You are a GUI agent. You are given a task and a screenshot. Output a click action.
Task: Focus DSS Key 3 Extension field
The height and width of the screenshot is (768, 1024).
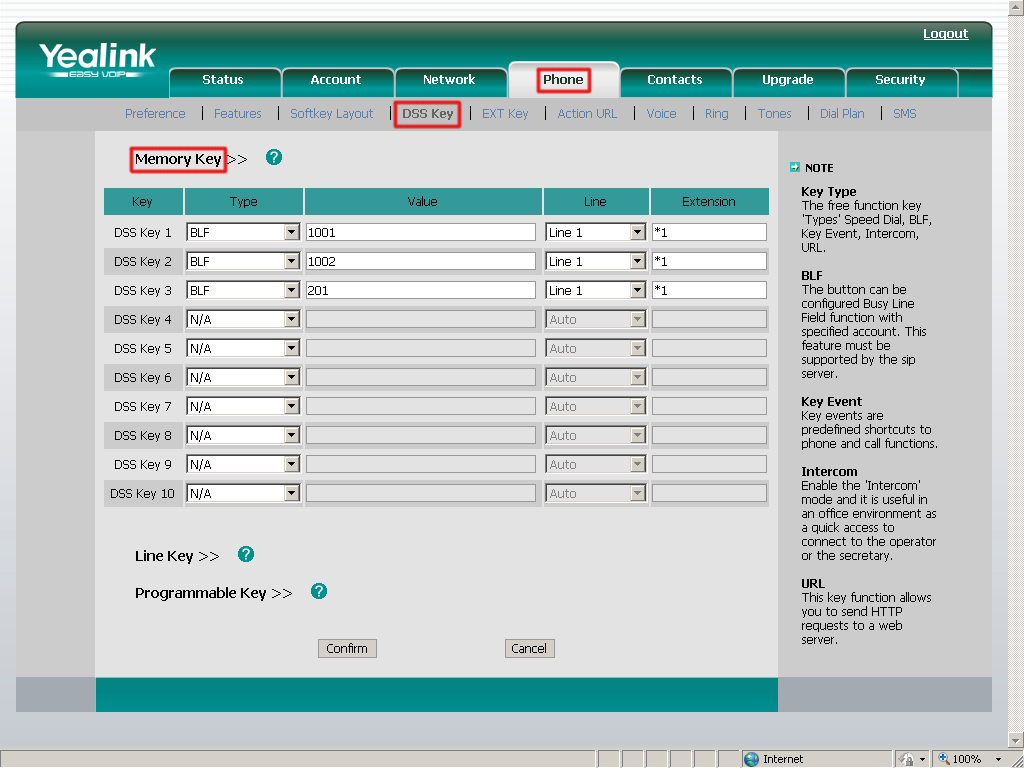[709, 291]
